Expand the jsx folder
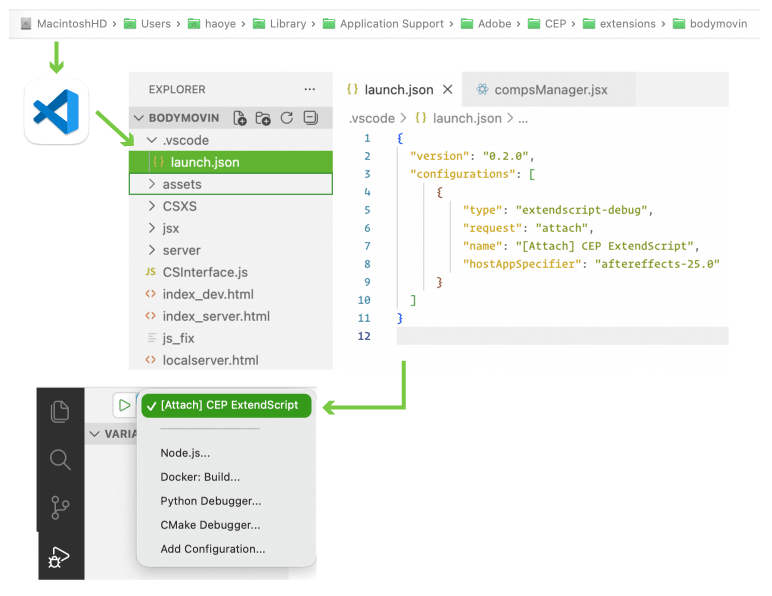This screenshot has height=596, width=772. [x=152, y=228]
